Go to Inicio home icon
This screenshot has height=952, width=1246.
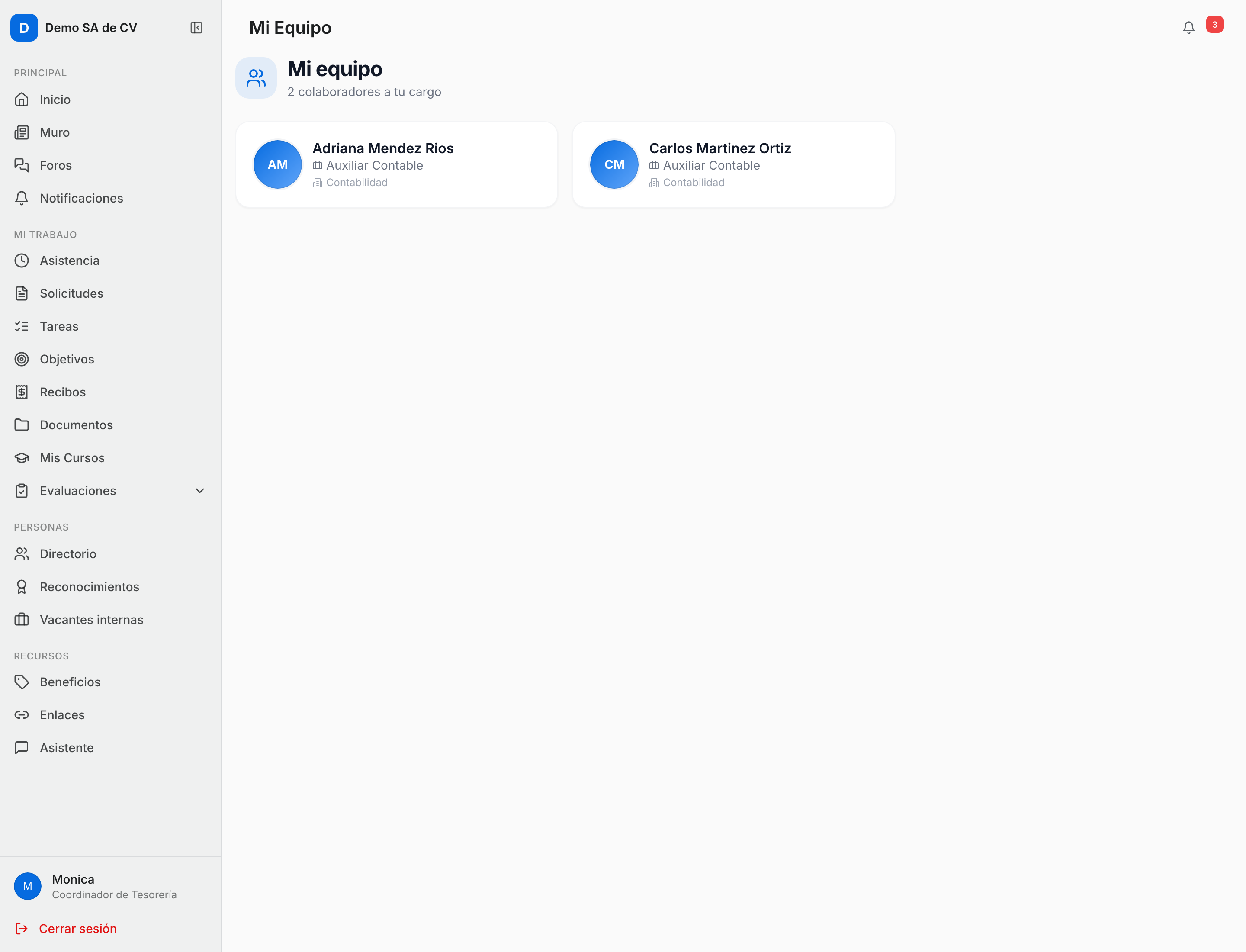click(x=22, y=100)
